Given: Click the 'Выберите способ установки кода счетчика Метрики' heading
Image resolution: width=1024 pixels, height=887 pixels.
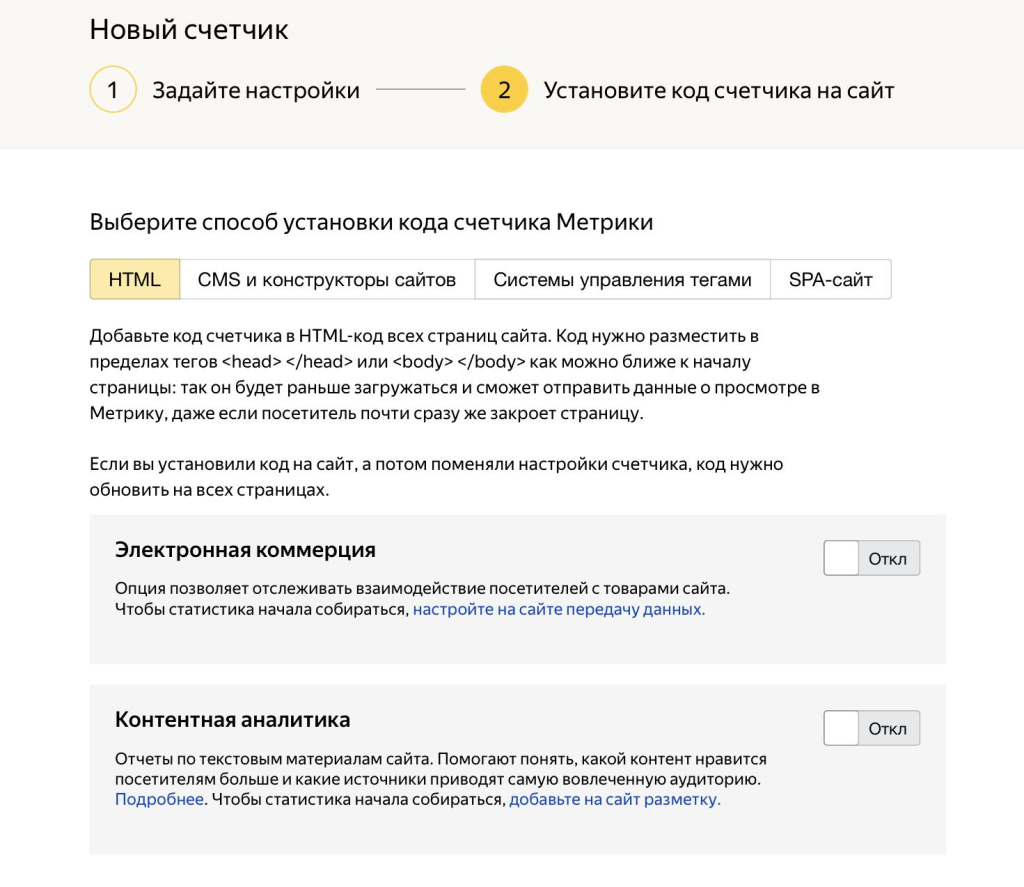Looking at the screenshot, I should [x=371, y=222].
